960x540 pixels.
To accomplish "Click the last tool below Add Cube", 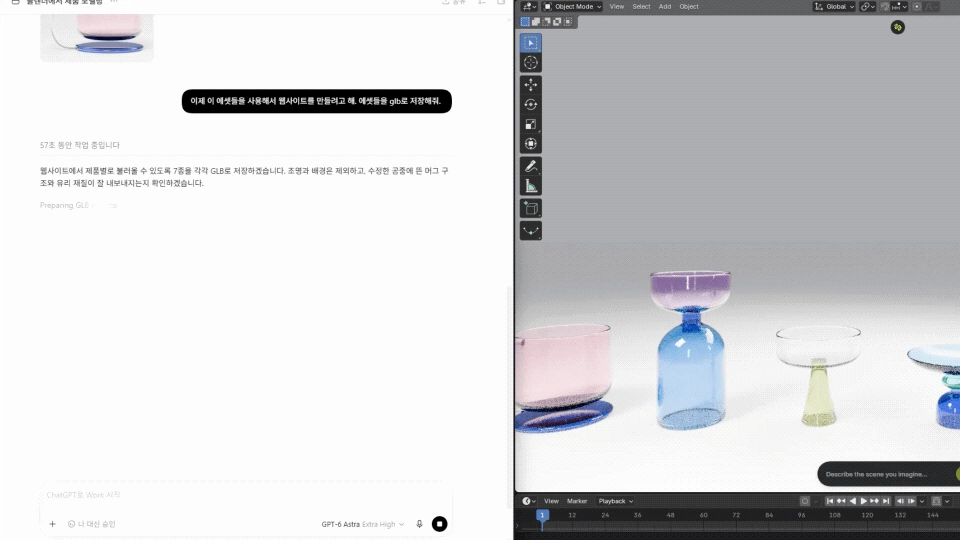I will [x=531, y=231].
